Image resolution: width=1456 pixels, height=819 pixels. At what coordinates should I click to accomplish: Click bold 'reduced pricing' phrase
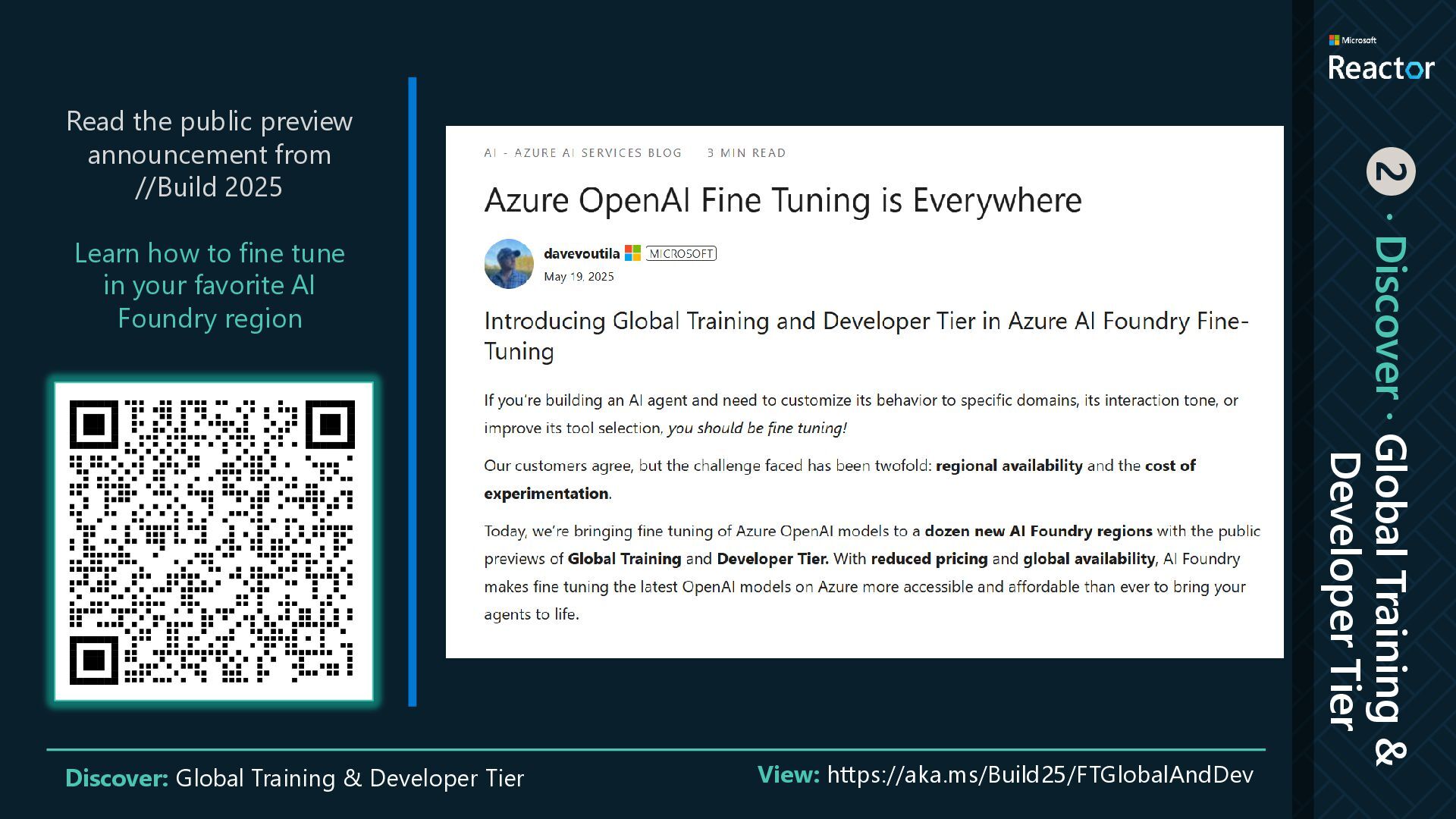pos(929,559)
